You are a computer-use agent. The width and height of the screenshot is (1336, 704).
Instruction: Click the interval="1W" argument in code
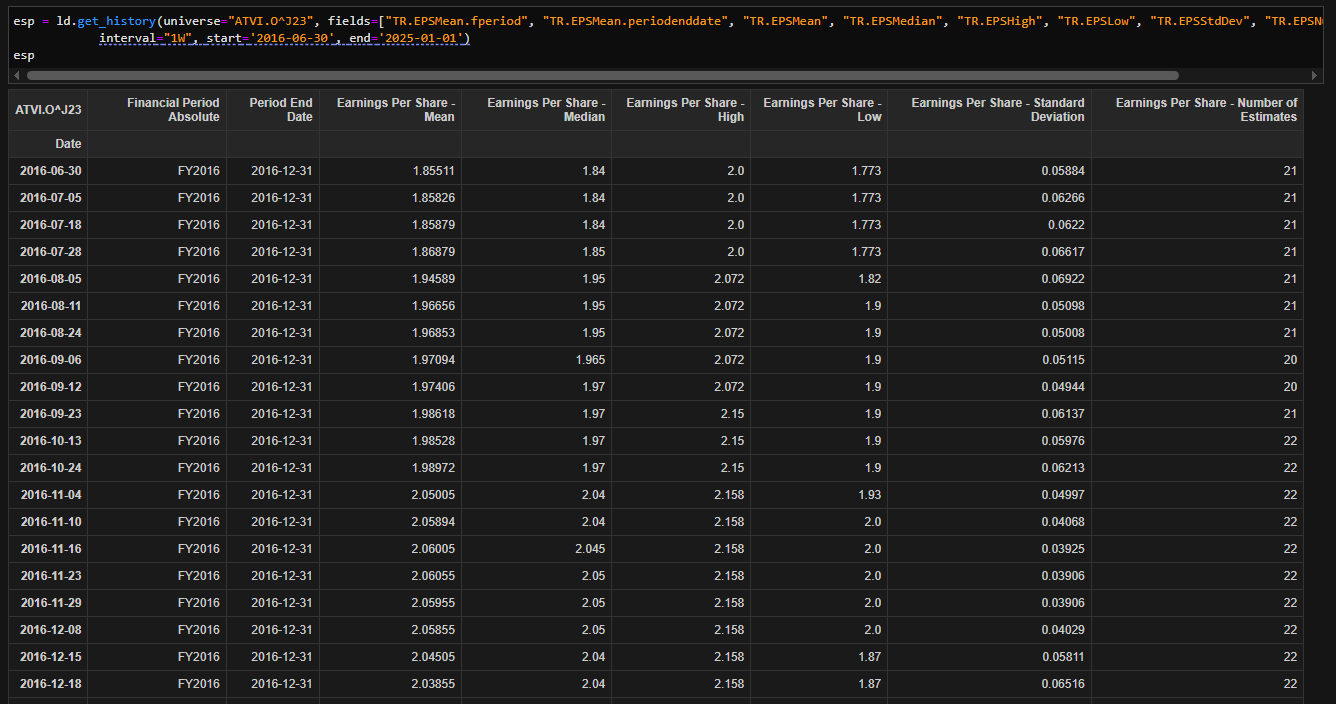click(x=147, y=38)
